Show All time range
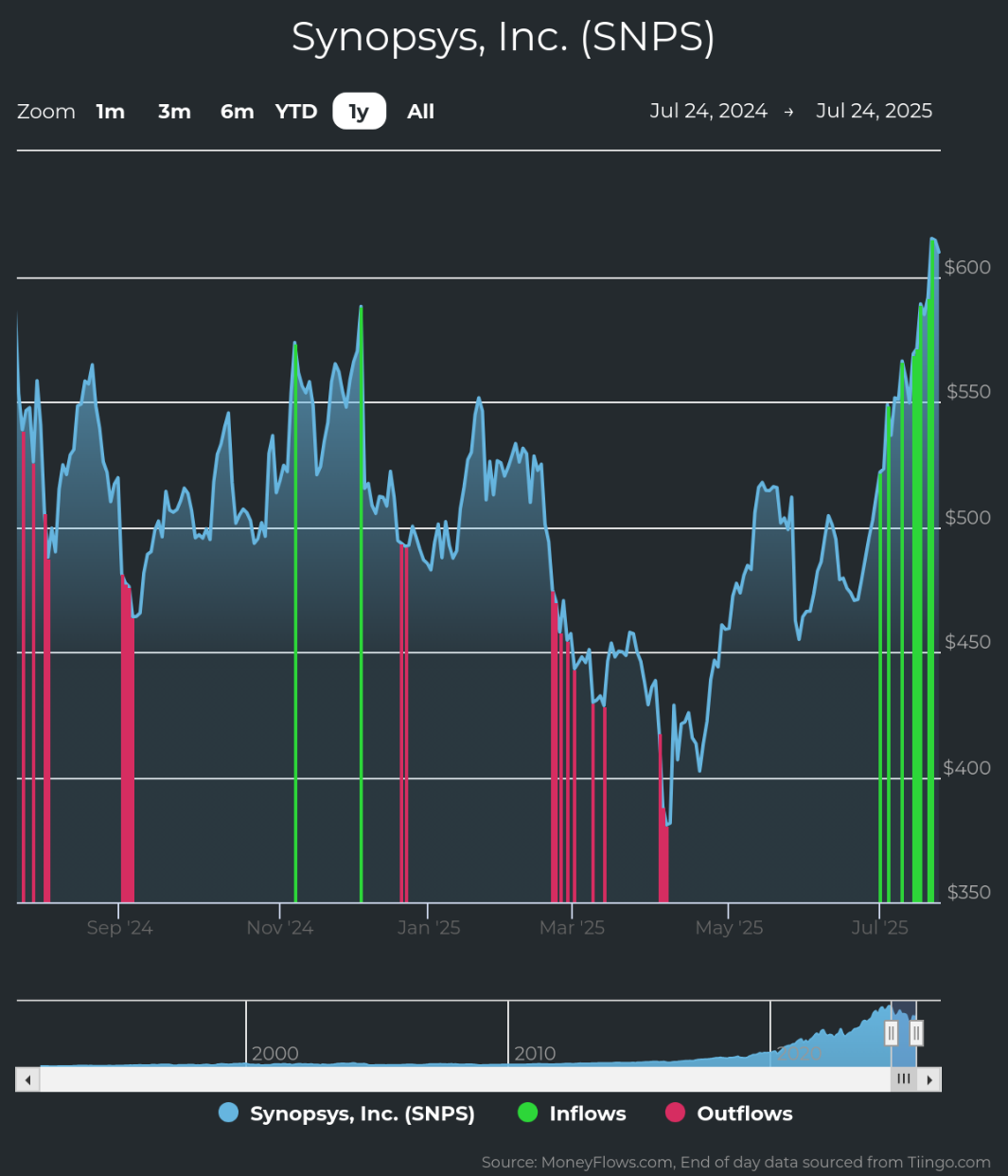Image resolution: width=1008 pixels, height=1176 pixels. (421, 112)
